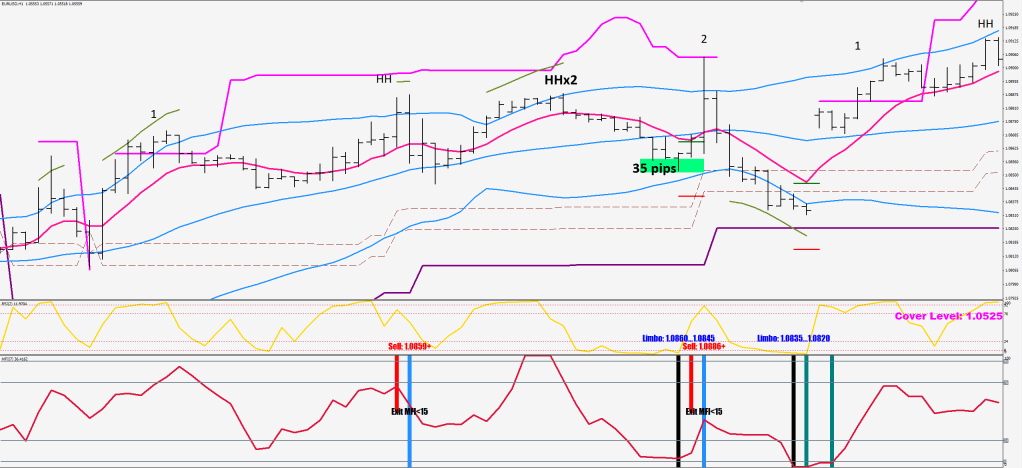Screen dimensions: 1022x468
Task: Click the 'Limbo: 1.0860...1.0845' label
Action: click(677, 338)
